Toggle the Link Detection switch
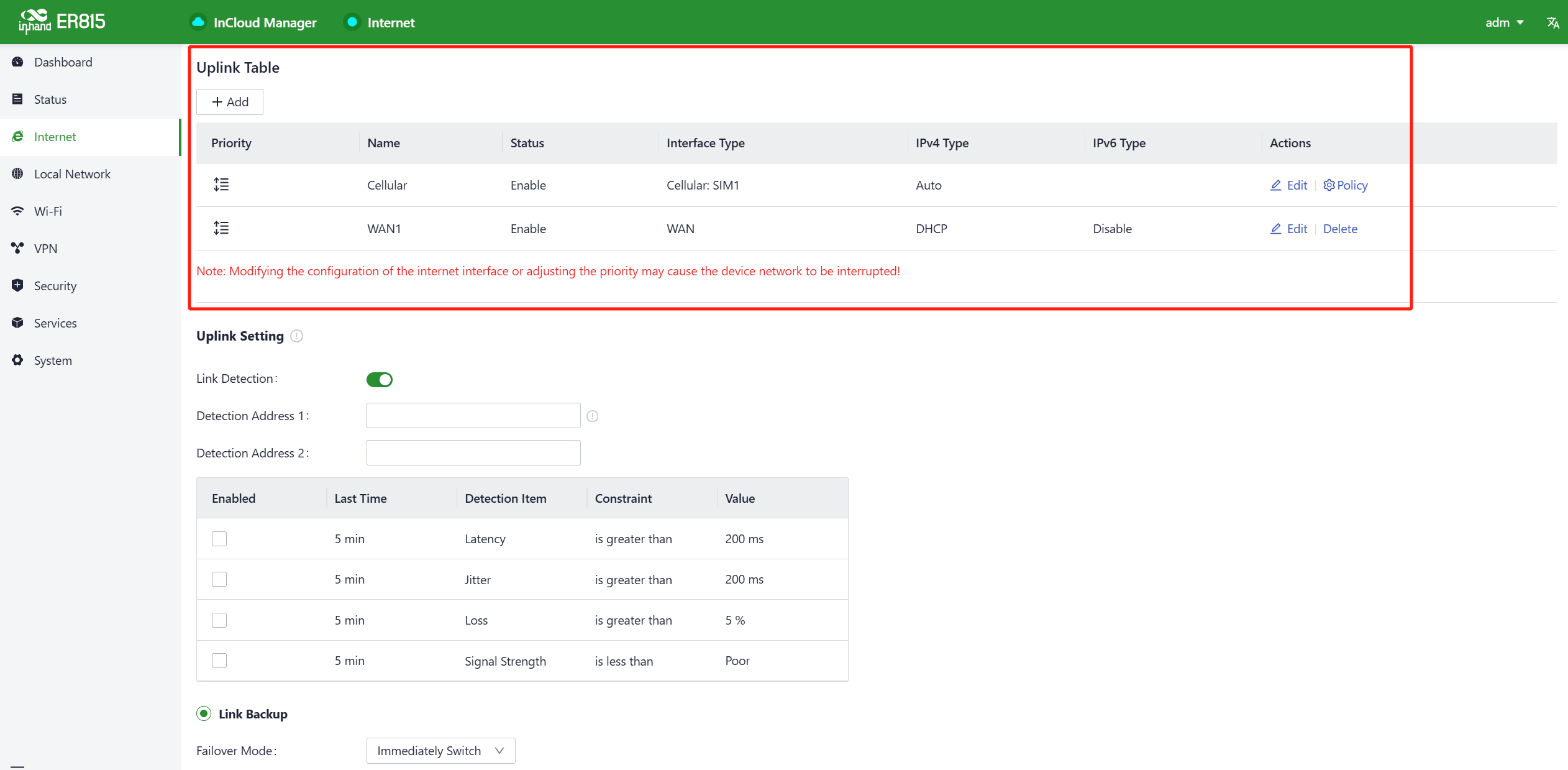The height and width of the screenshot is (770, 1568). click(x=379, y=379)
